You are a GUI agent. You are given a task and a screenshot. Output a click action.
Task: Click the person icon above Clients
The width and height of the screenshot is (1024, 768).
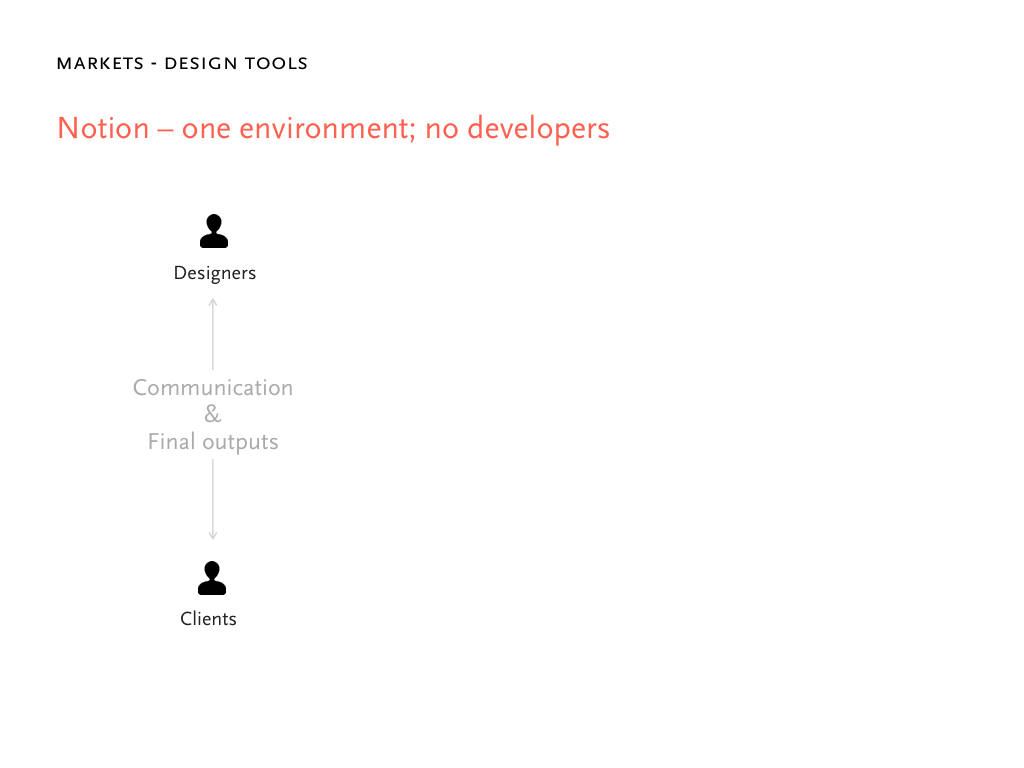212,578
